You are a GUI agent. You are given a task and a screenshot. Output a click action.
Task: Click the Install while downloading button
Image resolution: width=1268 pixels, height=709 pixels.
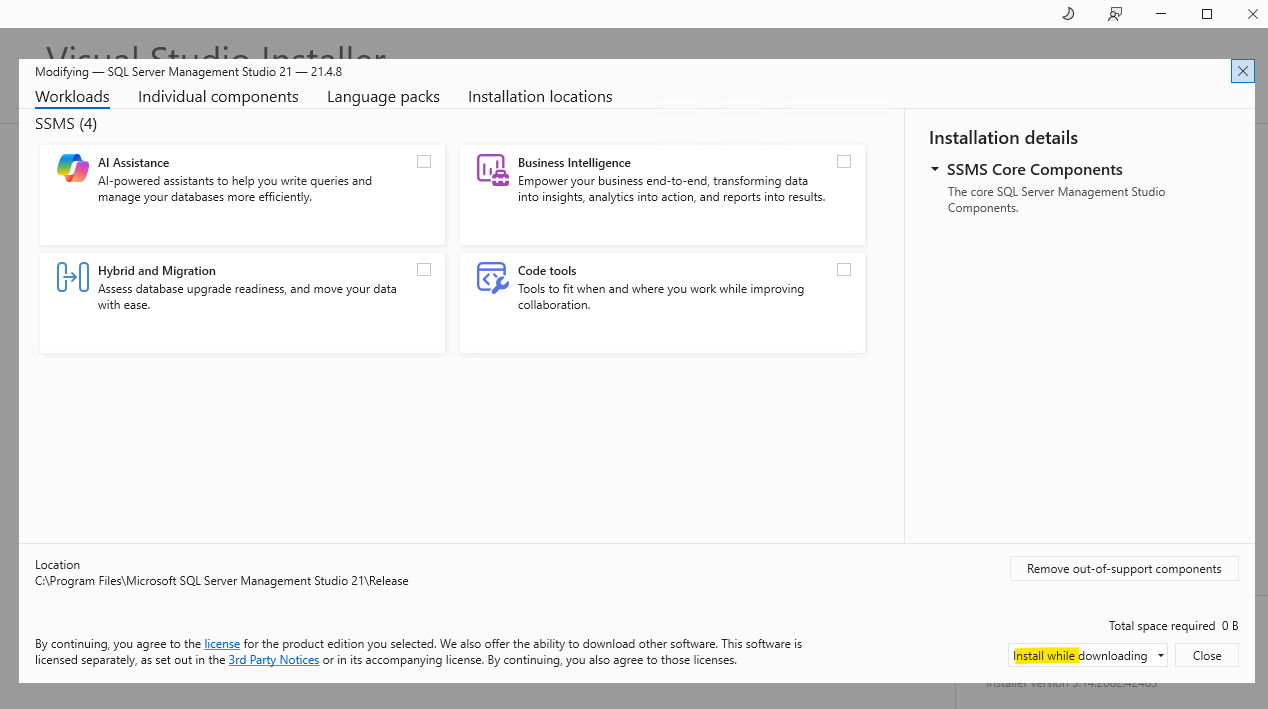[x=1081, y=656]
